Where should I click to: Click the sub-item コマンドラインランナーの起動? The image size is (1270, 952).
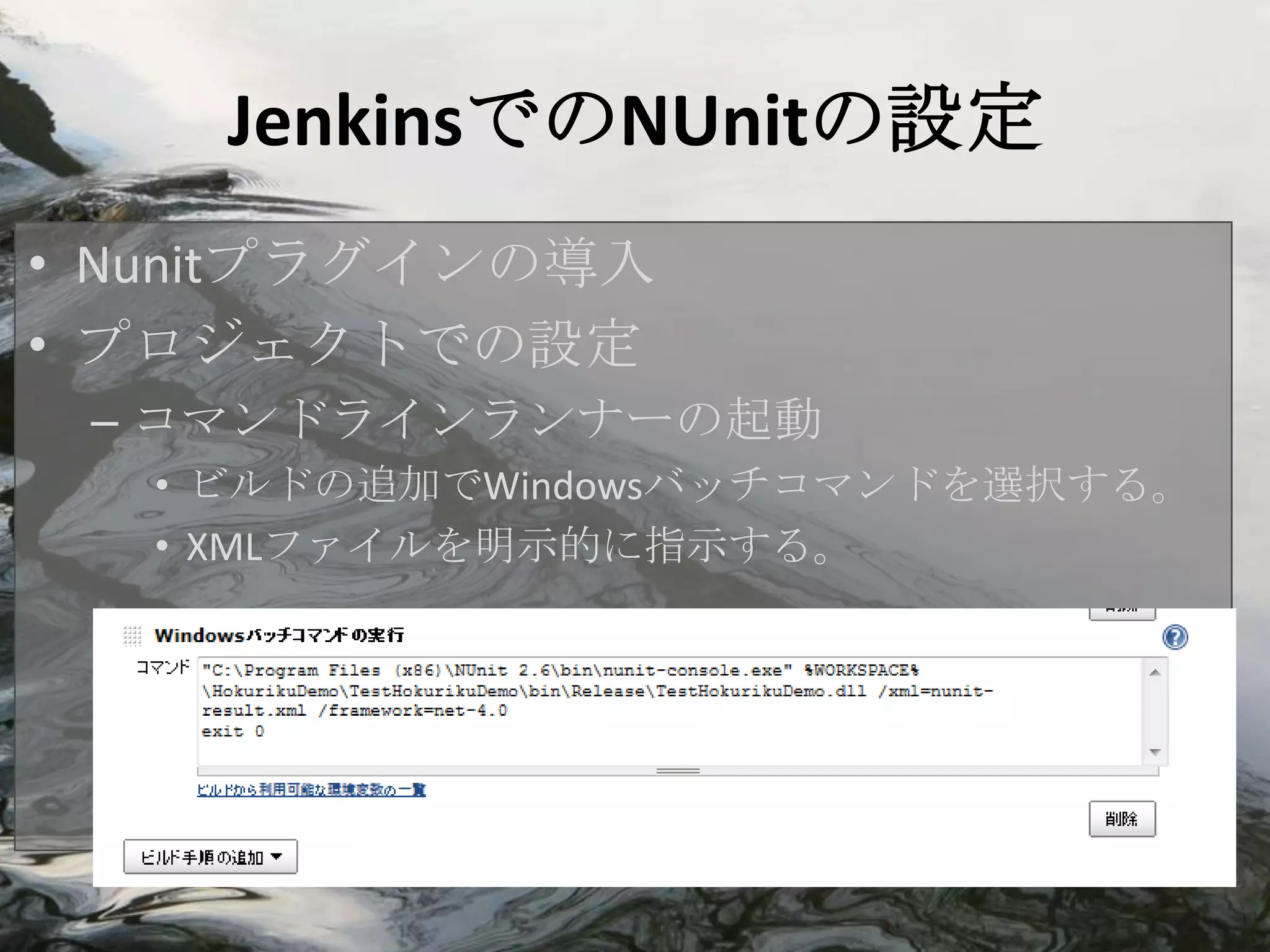click(x=479, y=420)
